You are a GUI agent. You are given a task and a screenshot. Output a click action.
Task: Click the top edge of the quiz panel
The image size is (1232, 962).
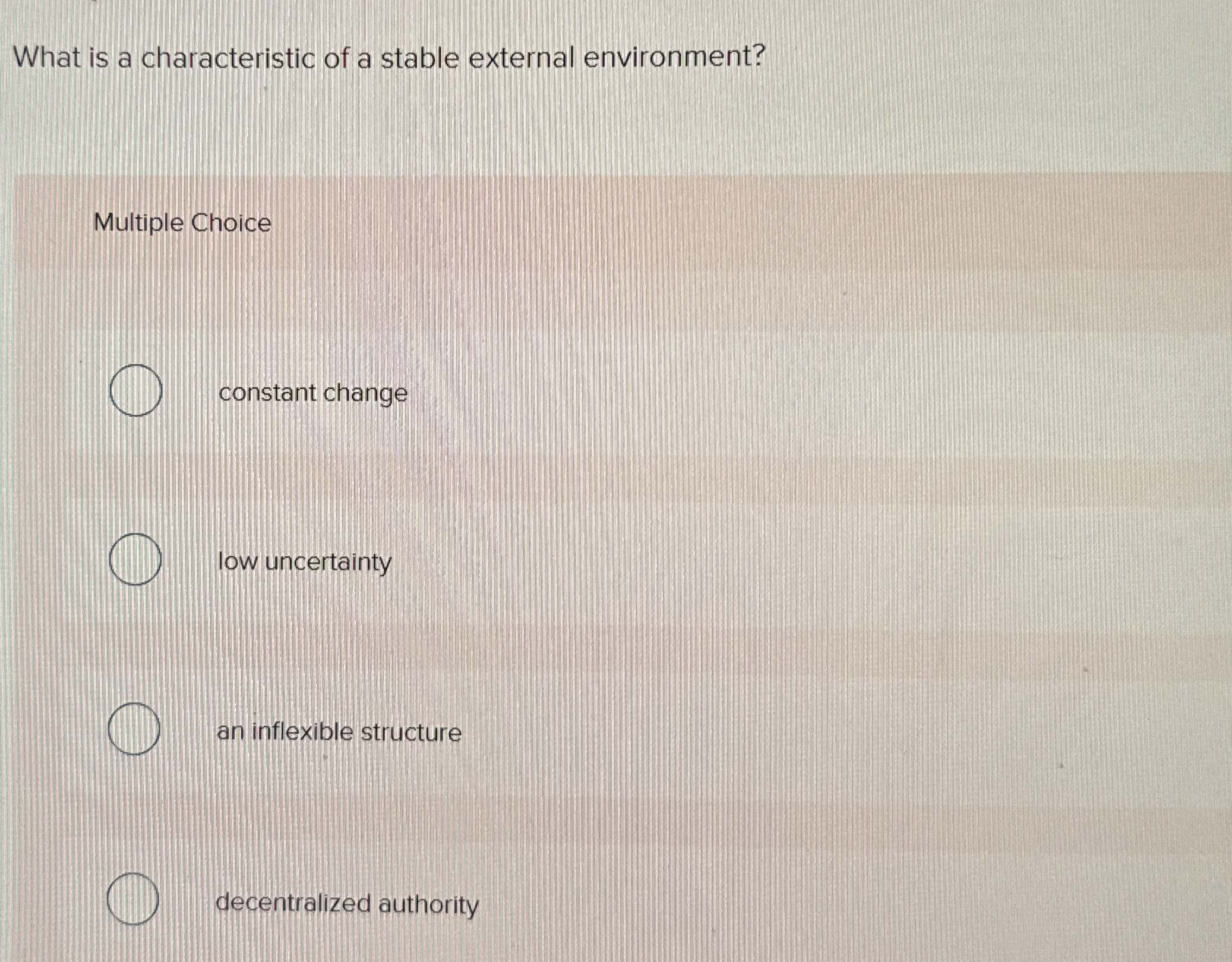(594, 175)
